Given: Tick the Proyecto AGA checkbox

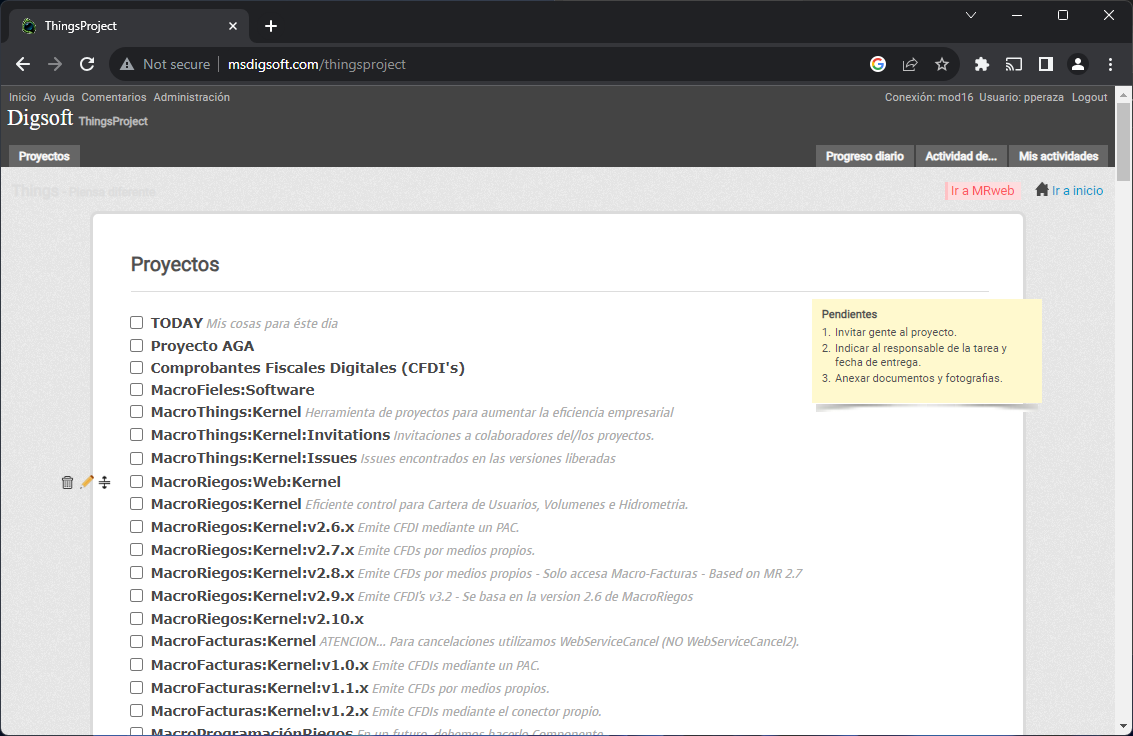Looking at the screenshot, I should [x=137, y=345].
